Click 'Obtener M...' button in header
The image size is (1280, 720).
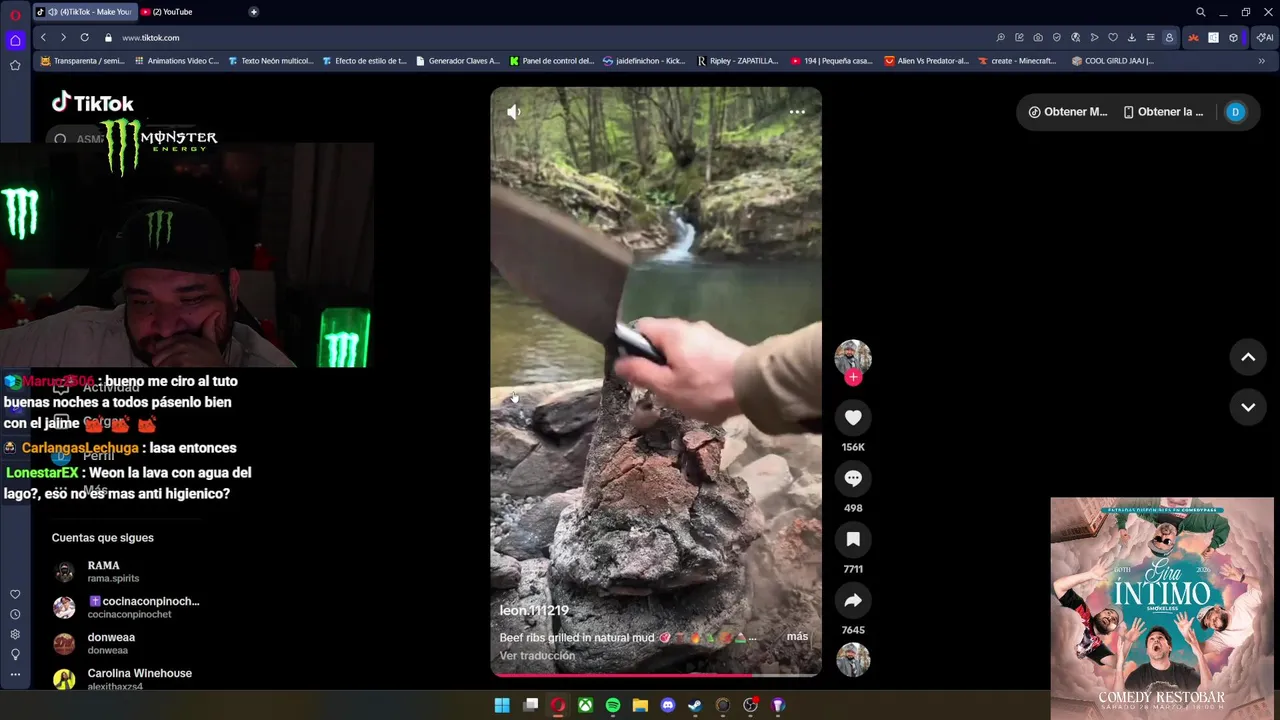(x=1068, y=112)
